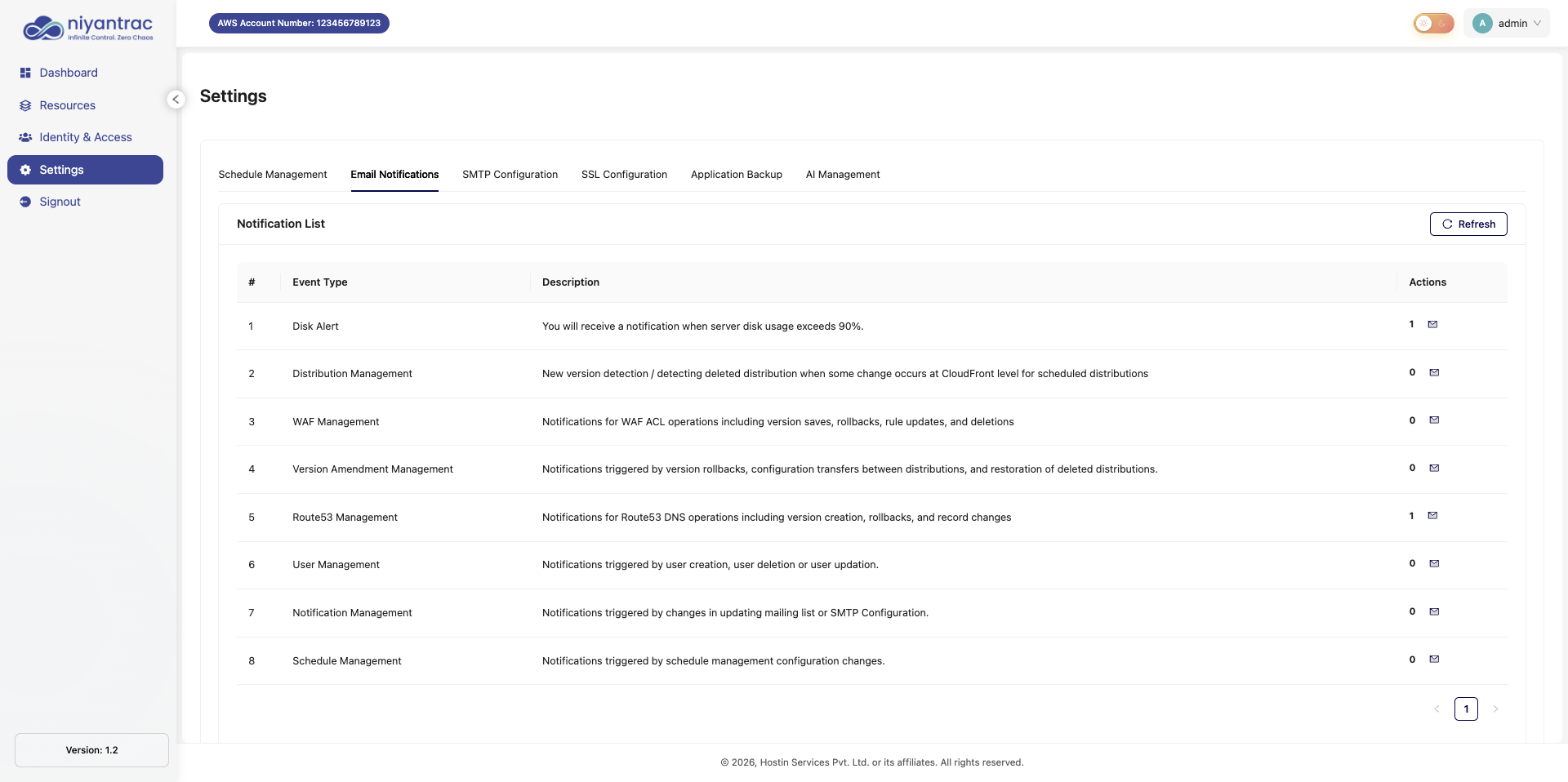Switch to Schedule Management tab
Screen dimensions: 1568x782
[x=273, y=175]
